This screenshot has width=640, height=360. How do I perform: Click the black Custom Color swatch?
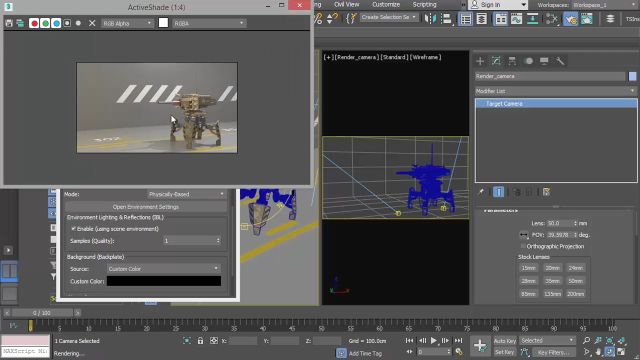(x=164, y=281)
